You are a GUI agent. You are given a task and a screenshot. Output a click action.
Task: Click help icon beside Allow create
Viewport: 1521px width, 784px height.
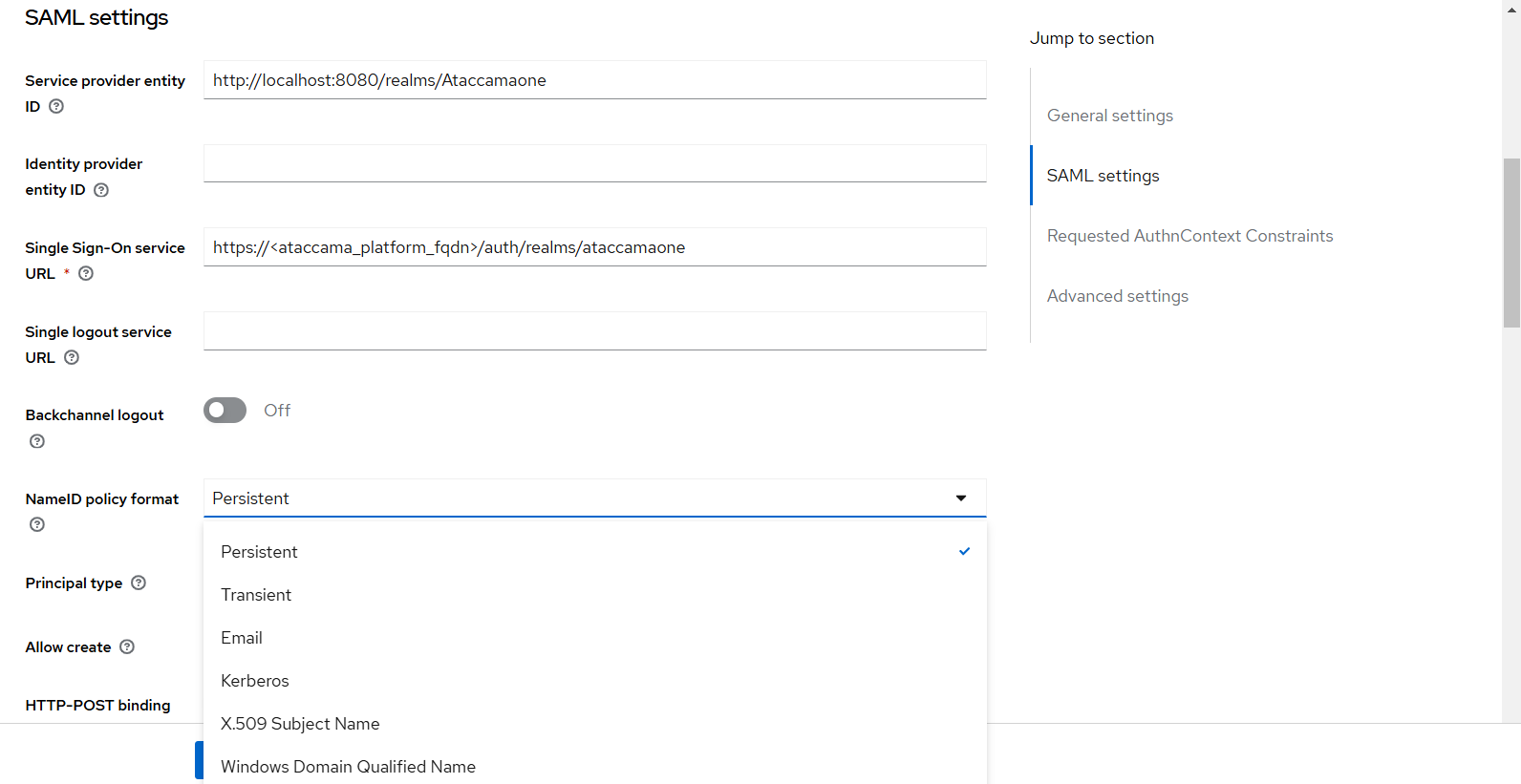[127, 647]
